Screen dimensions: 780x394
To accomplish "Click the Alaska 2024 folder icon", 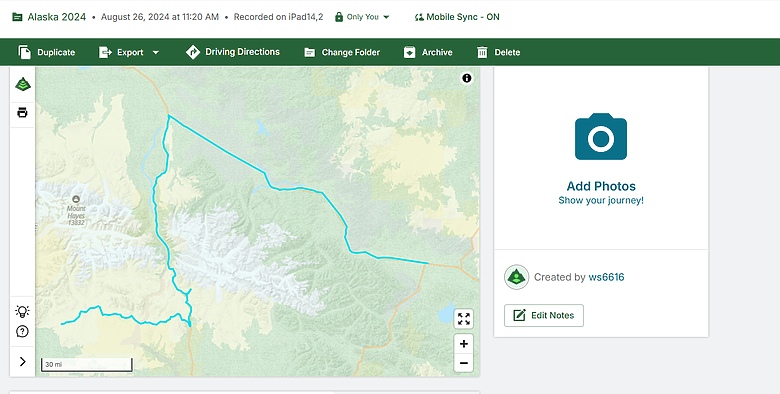I will (x=17, y=17).
